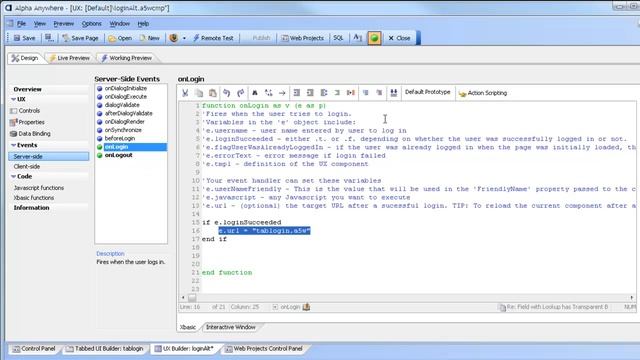Close the builder using Close toolbar button
The width and height of the screenshot is (640, 360).
(399, 38)
